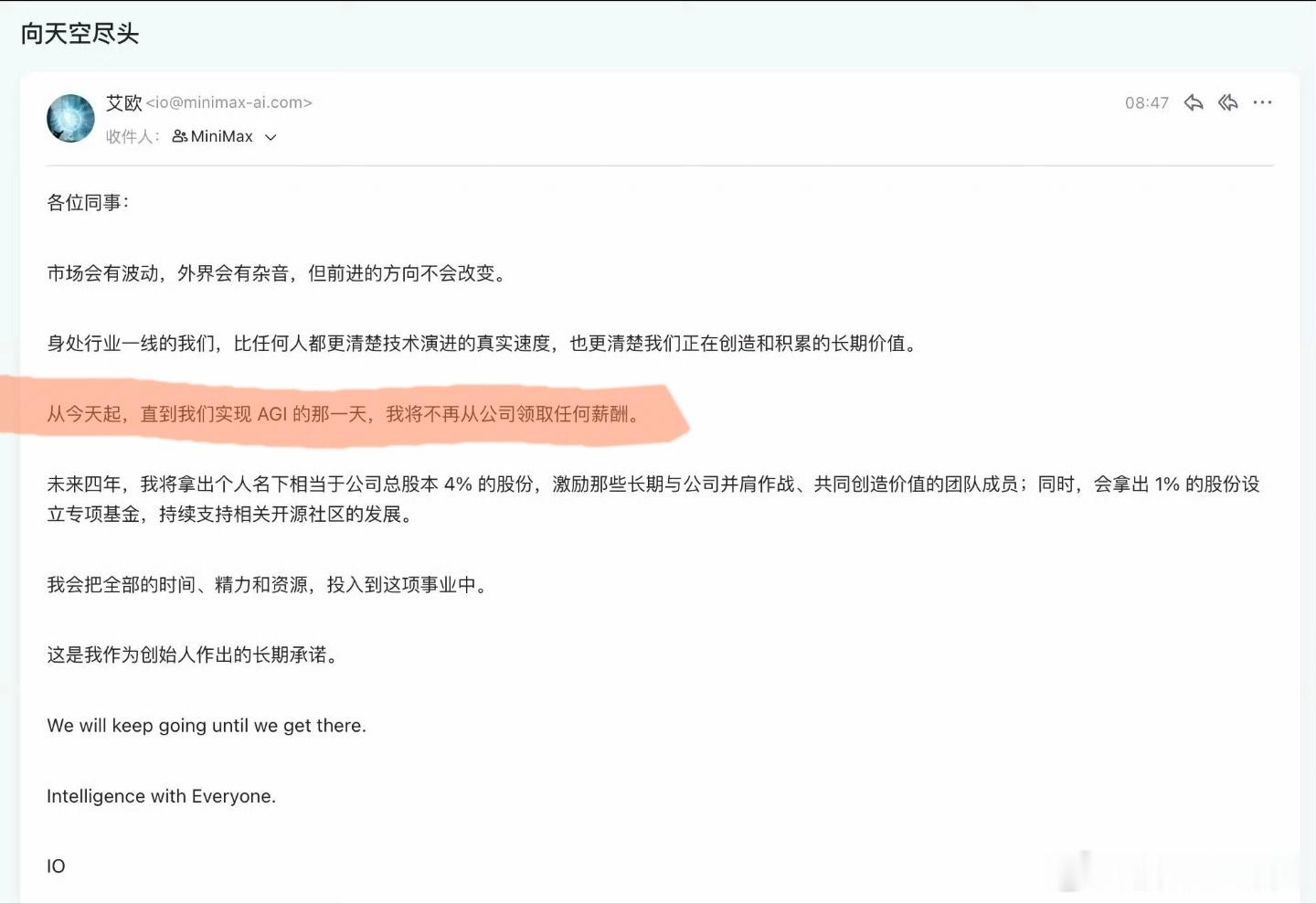Click the line 这是我作为创始人作出的长期承诺
The height and width of the screenshot is (904, 1316).
[193, 655]
